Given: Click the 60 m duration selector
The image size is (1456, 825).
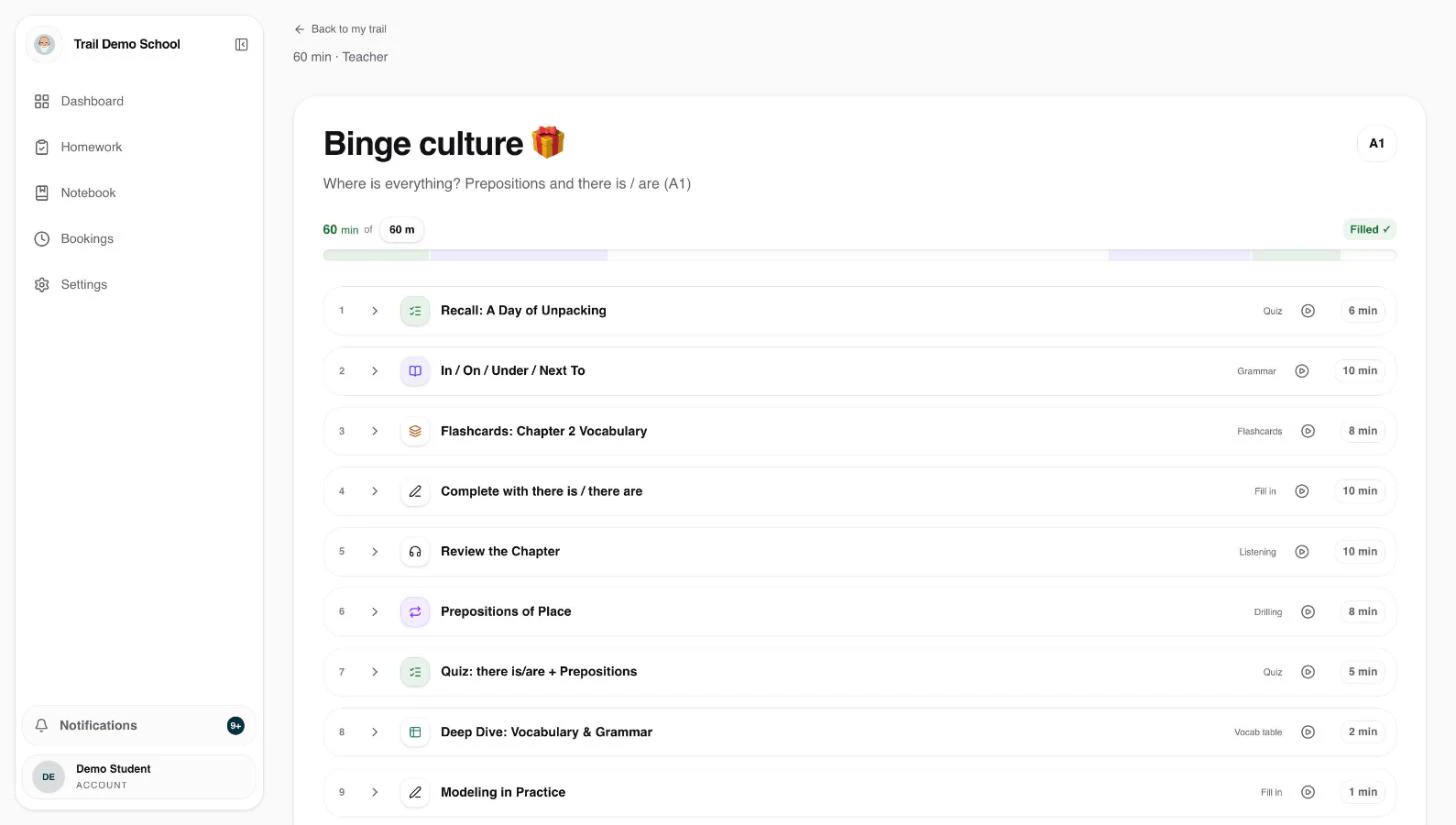Looking at the screenshot, I should click(x=402, y=230).
